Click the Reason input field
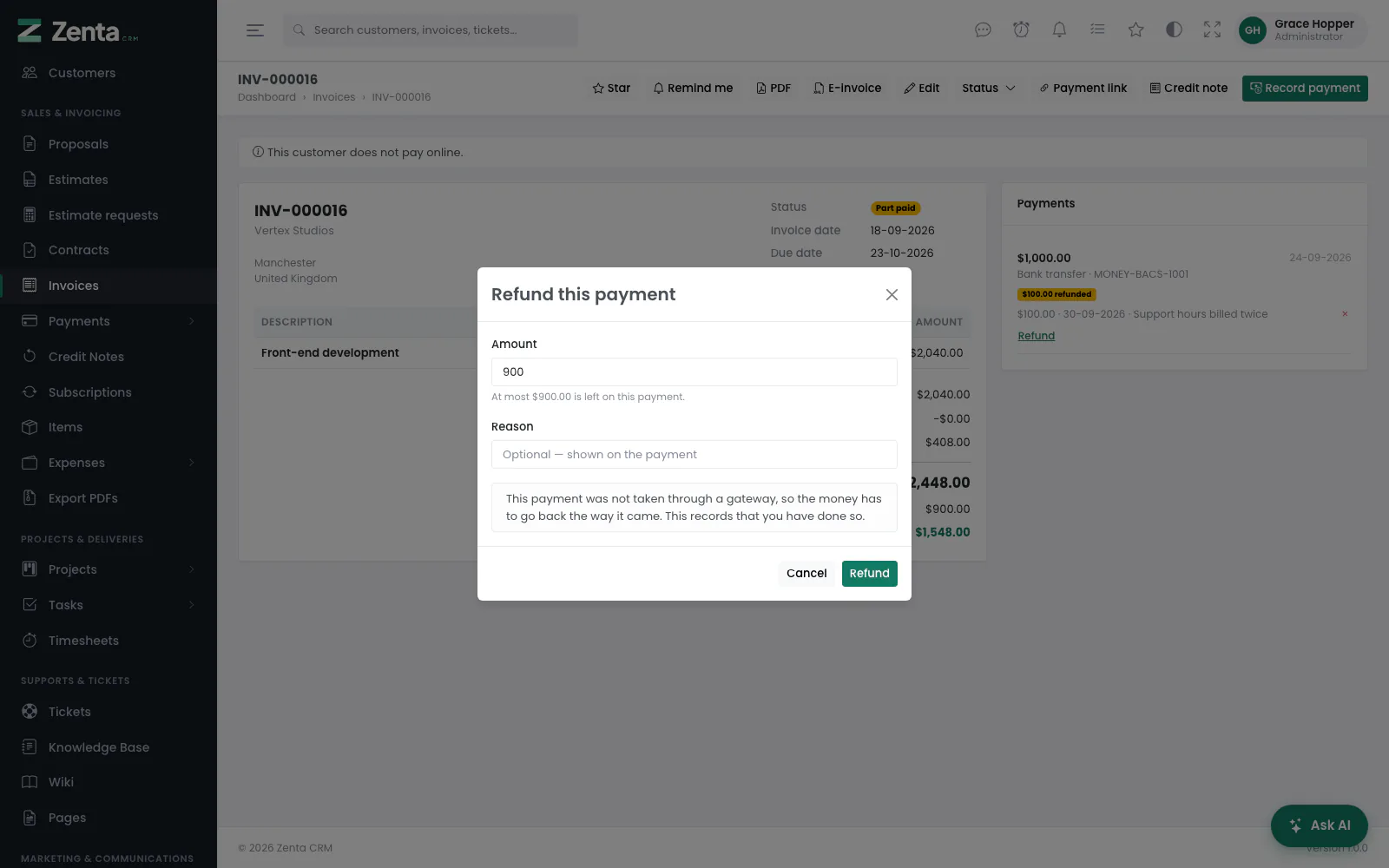The width and height of the screenshot is (1389, 868). [694, 454]
